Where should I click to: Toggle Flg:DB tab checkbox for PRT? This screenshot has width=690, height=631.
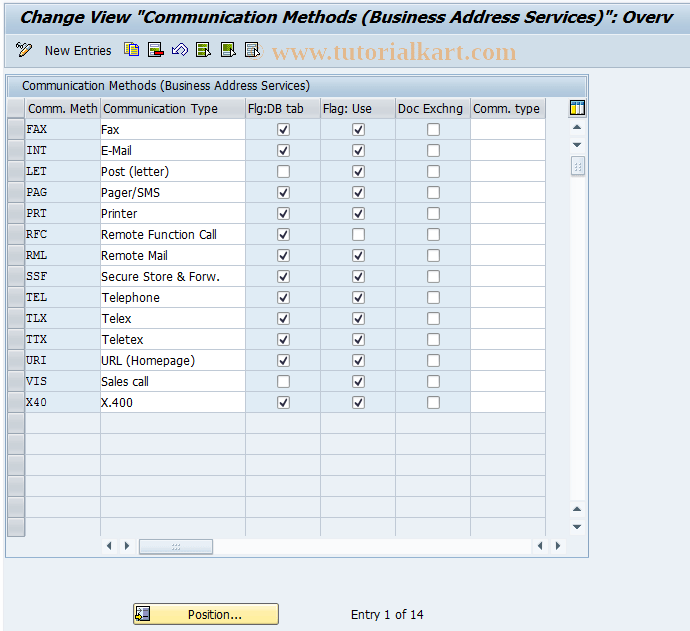coord(283,213)
